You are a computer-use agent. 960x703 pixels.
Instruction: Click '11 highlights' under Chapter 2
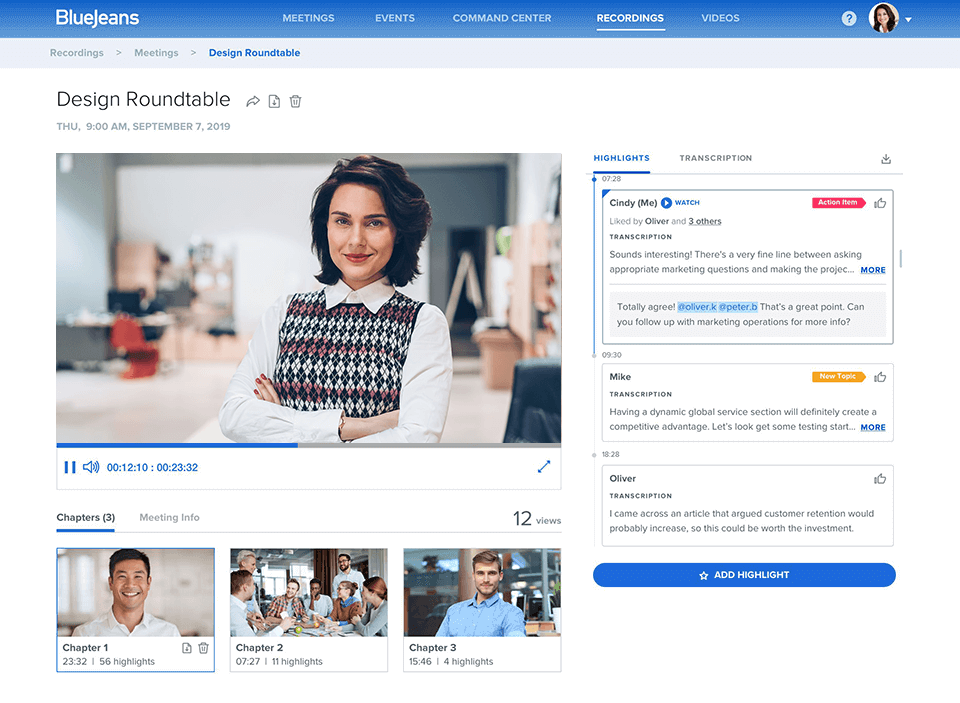297,661
